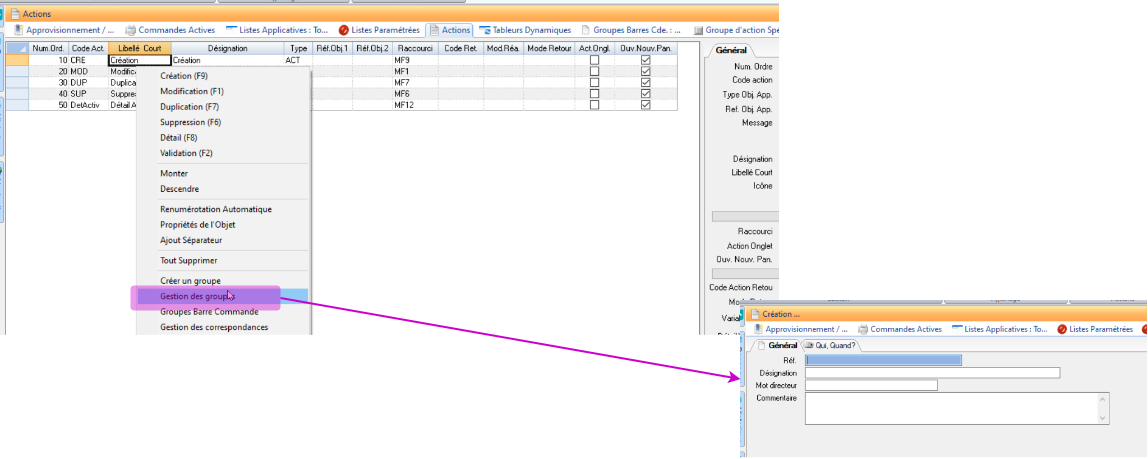Click the Listes Applicatives icon in Création window
This screenshot has width=1148, height=459.
click(x=957, y=329)
